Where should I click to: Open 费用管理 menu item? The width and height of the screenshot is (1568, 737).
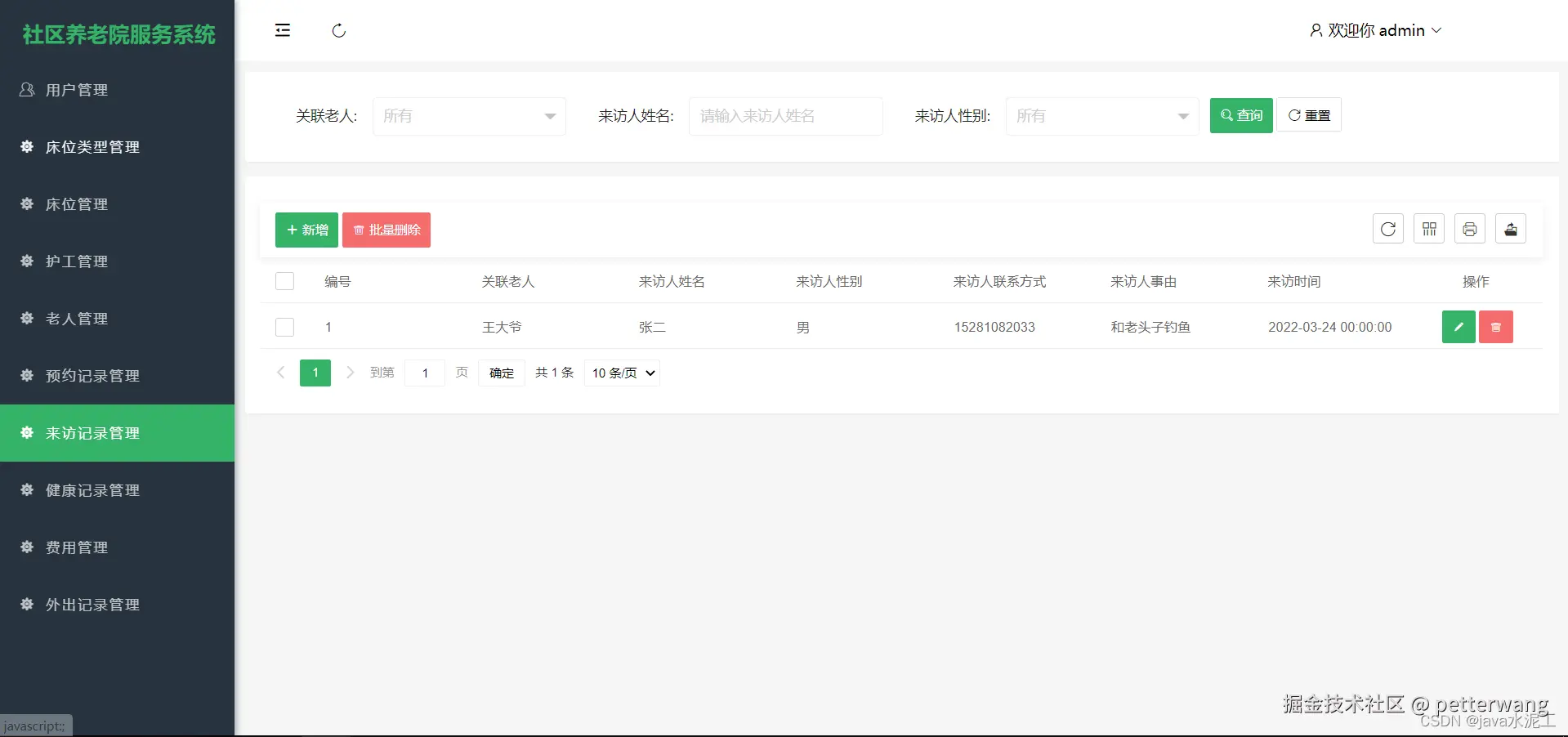pos(117,547)
